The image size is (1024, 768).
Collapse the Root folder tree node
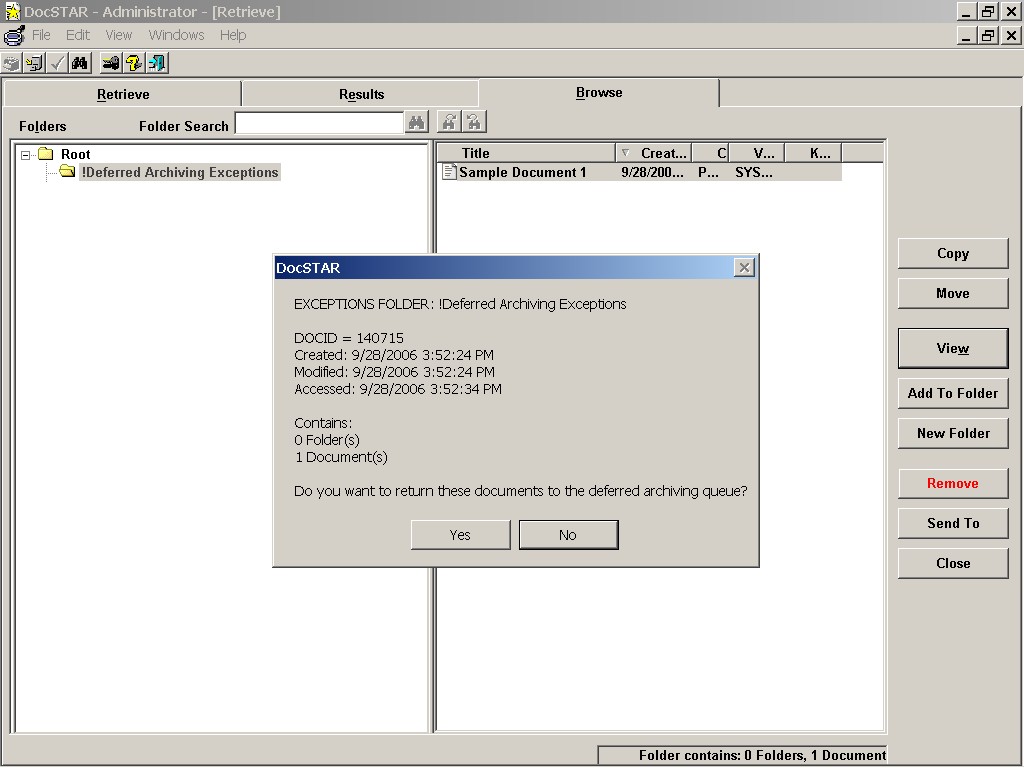(25, 155)
